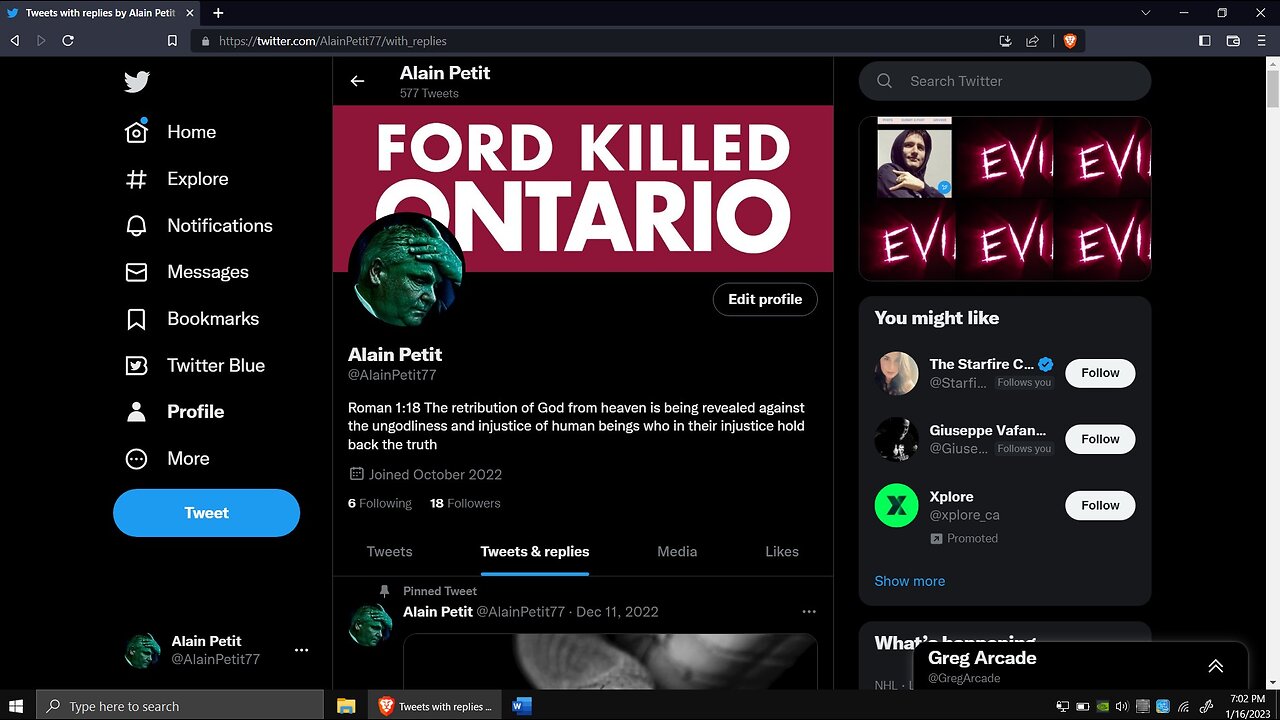The image size is (1280, 720).
Task: Open File Explorer from the taskbar
Action: [346, 706]
